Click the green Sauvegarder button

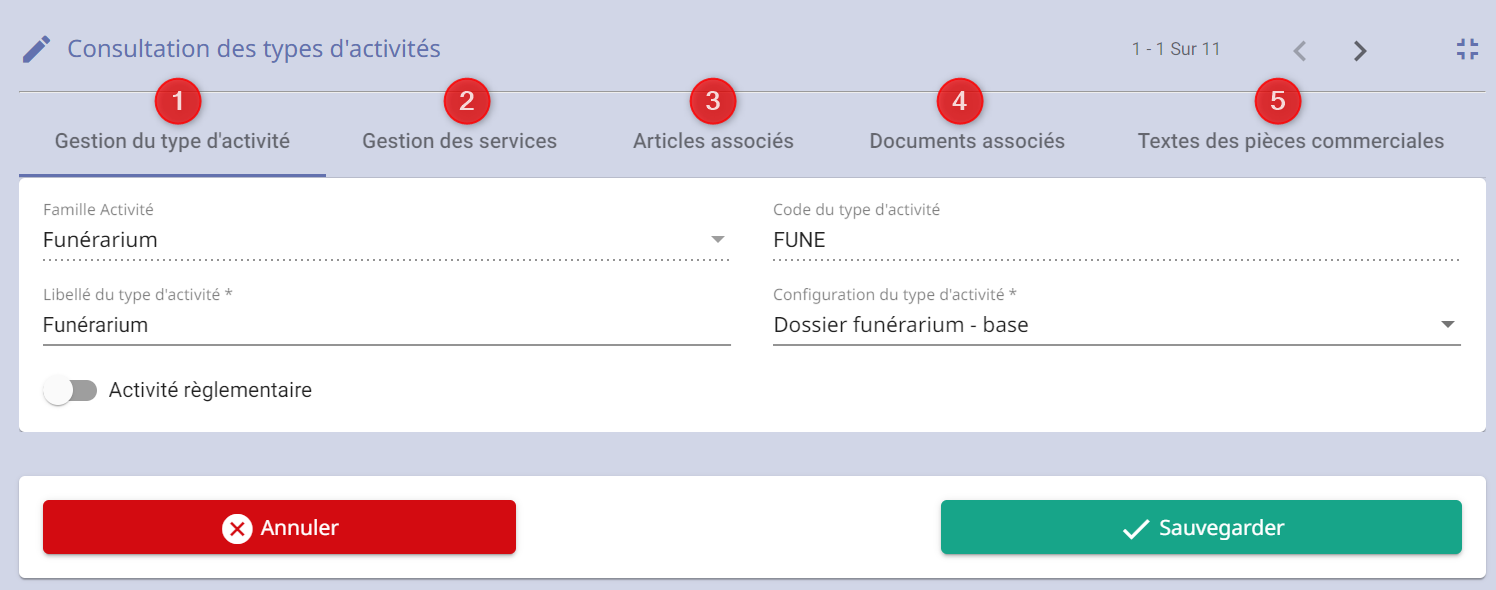pyautogui.click(x=1201, y=527)
